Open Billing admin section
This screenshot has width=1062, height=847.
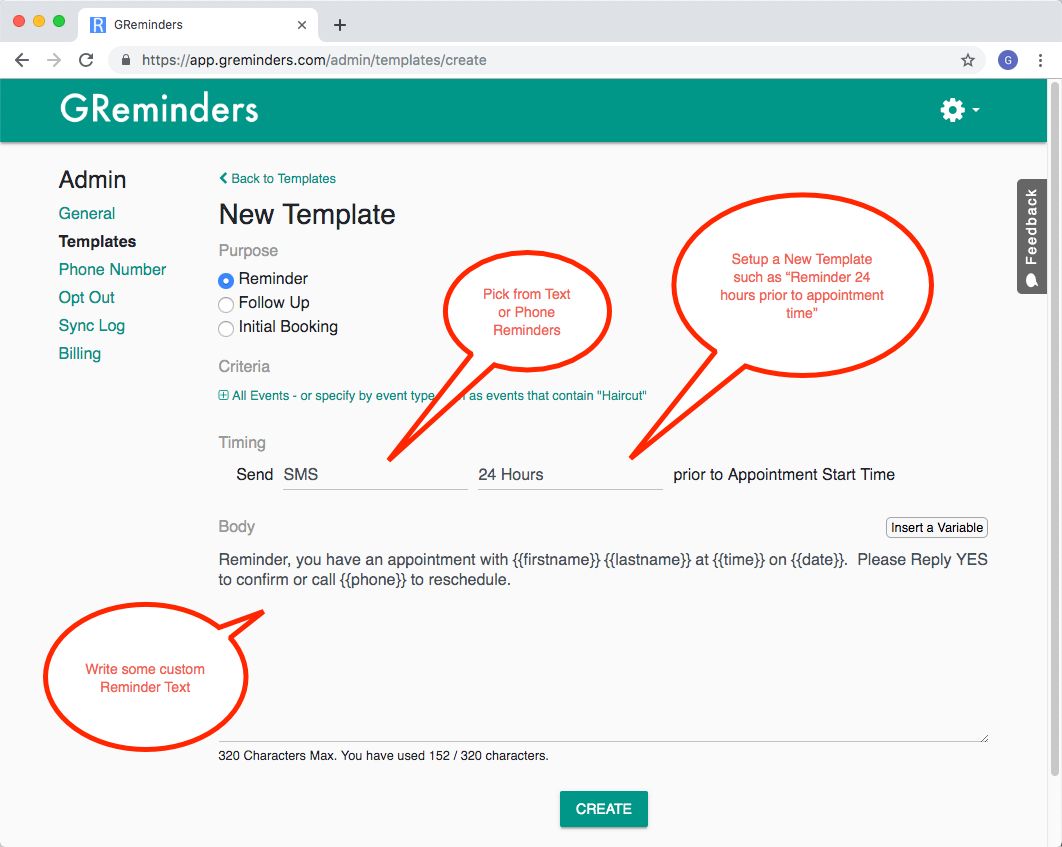[x=80, y=353]
